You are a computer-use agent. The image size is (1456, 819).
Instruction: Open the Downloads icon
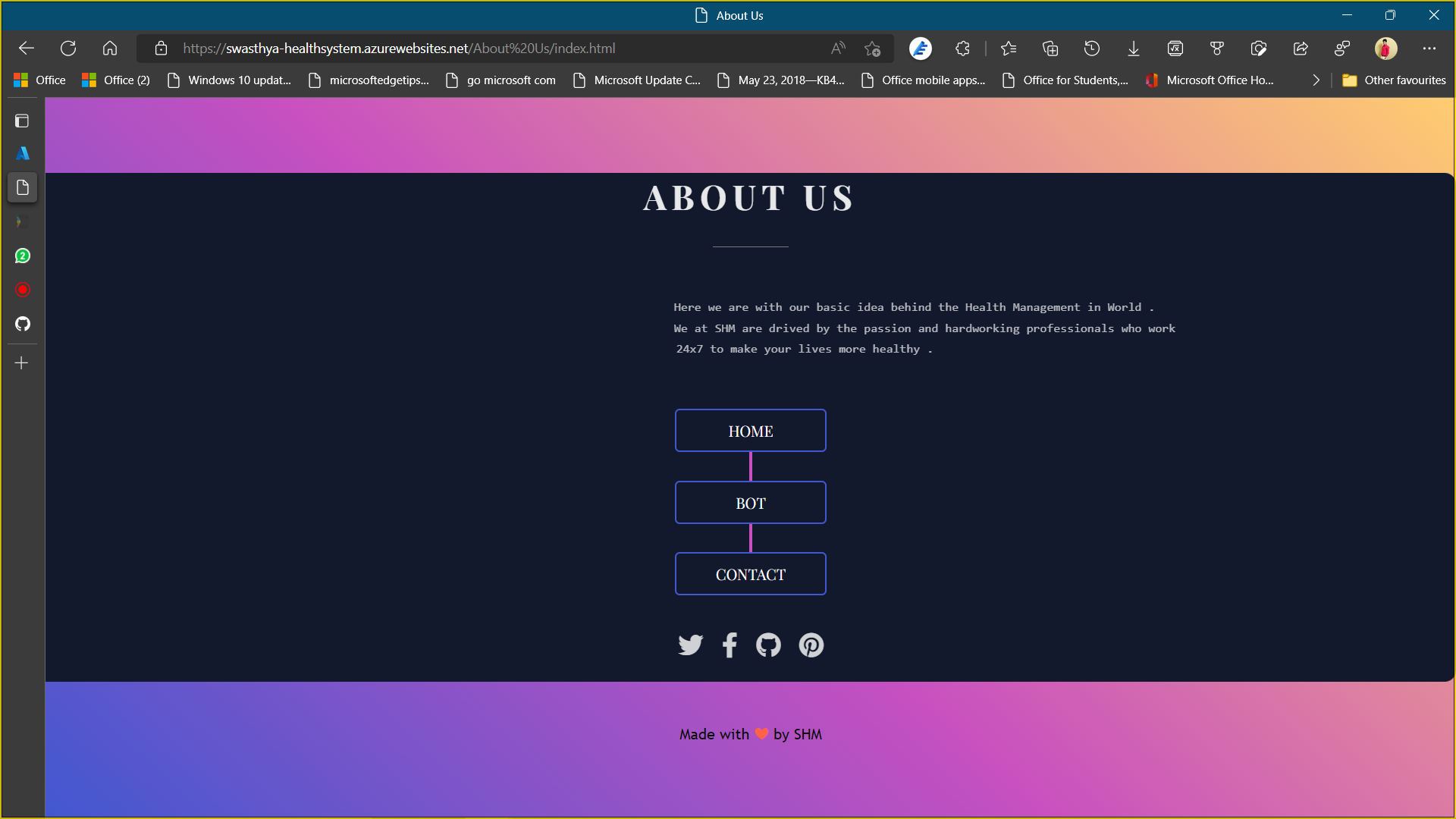[x=1134, y=49]
